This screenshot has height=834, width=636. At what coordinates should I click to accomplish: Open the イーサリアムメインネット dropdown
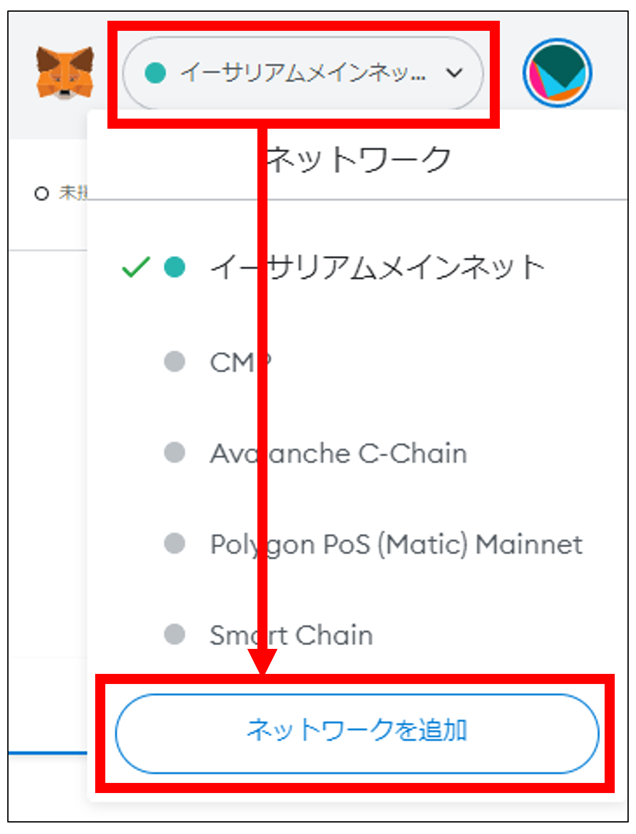[x=300, y=73]
